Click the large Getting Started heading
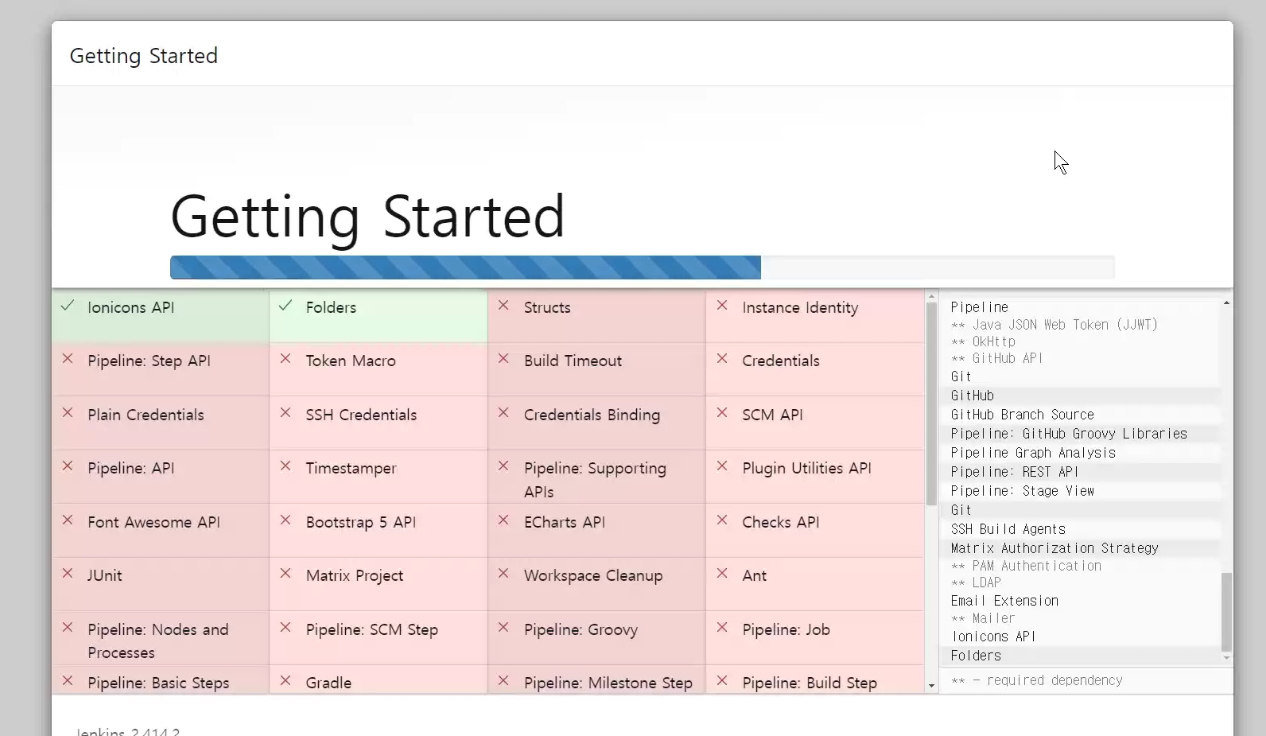Screen dimensions: 1266x736 pyautogui.click(x=367, y=215)
